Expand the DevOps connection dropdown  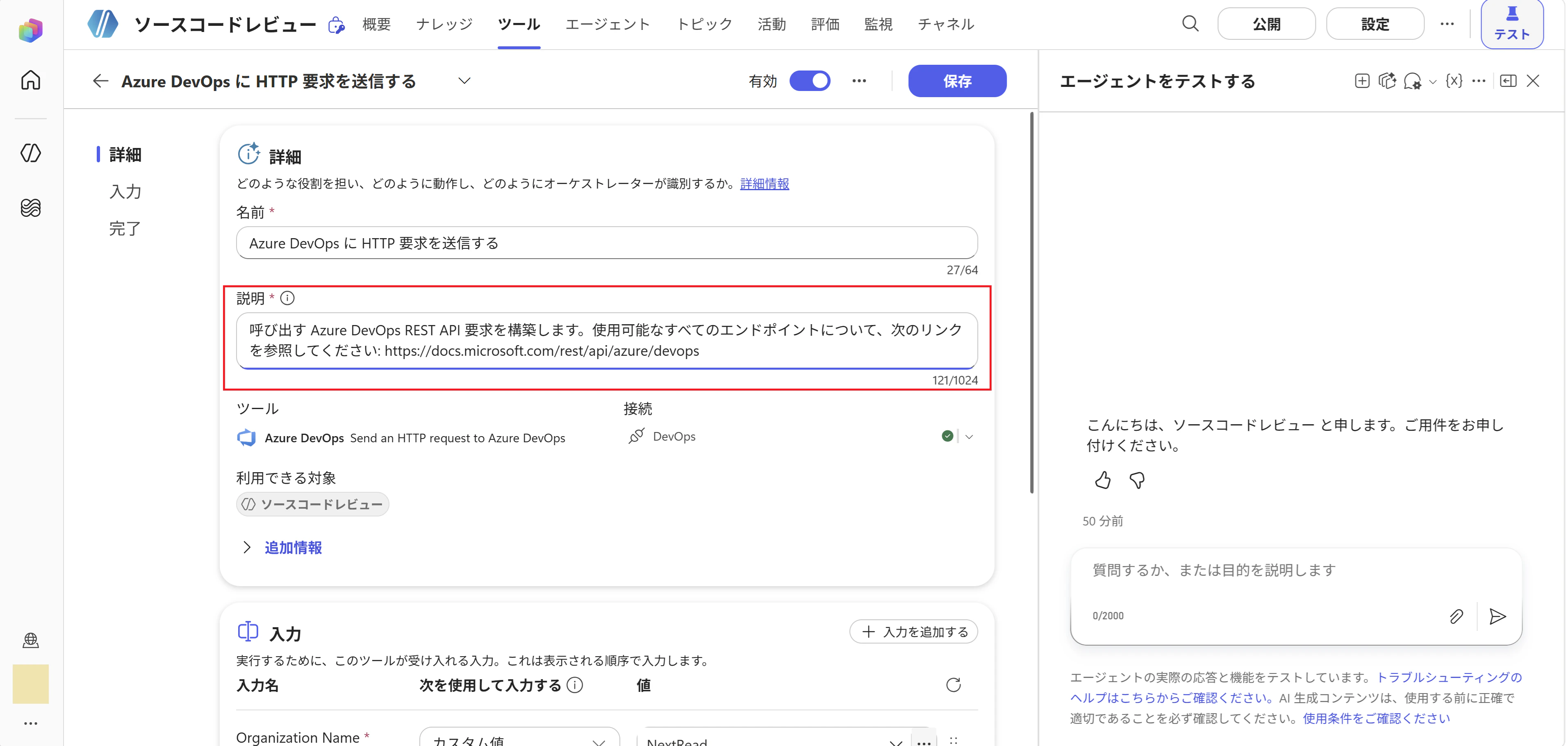click(969, 436)
